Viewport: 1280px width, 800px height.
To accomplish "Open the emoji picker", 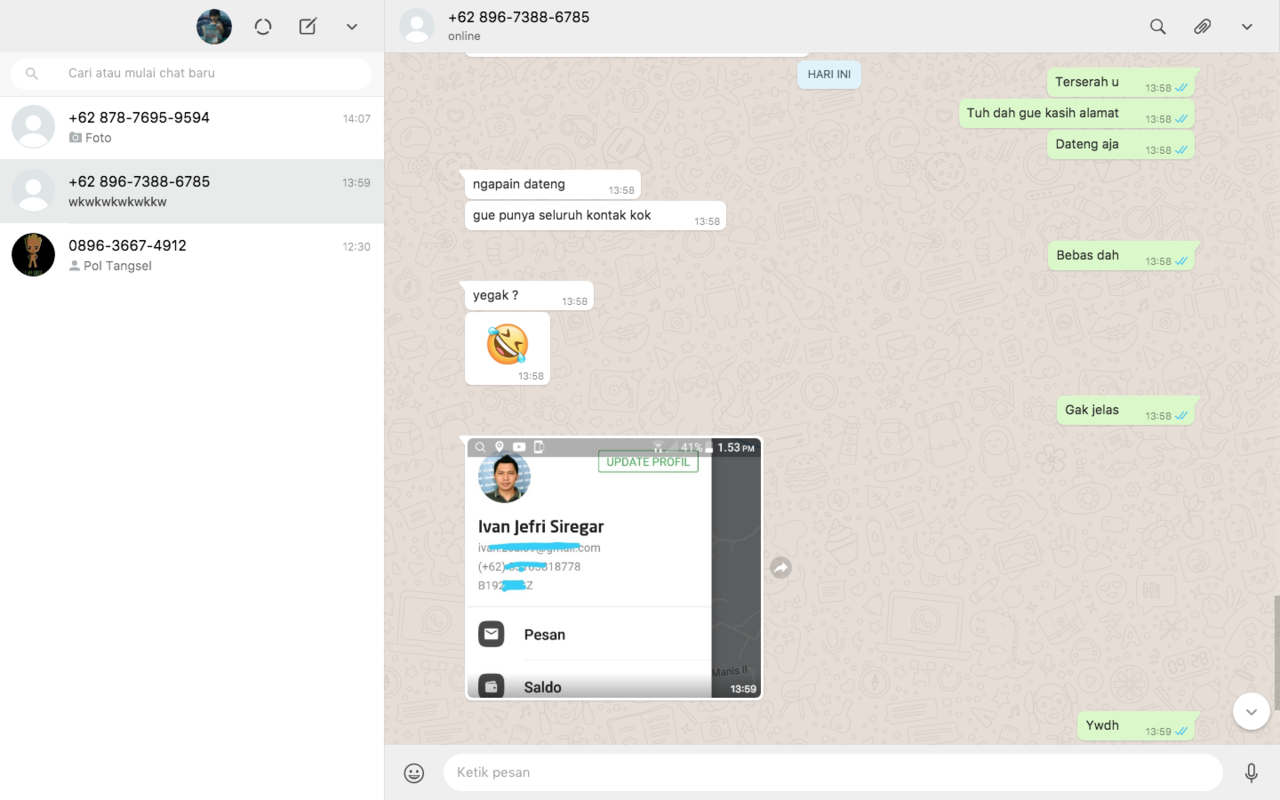I will pyautogui.click(x=414, y=772).
